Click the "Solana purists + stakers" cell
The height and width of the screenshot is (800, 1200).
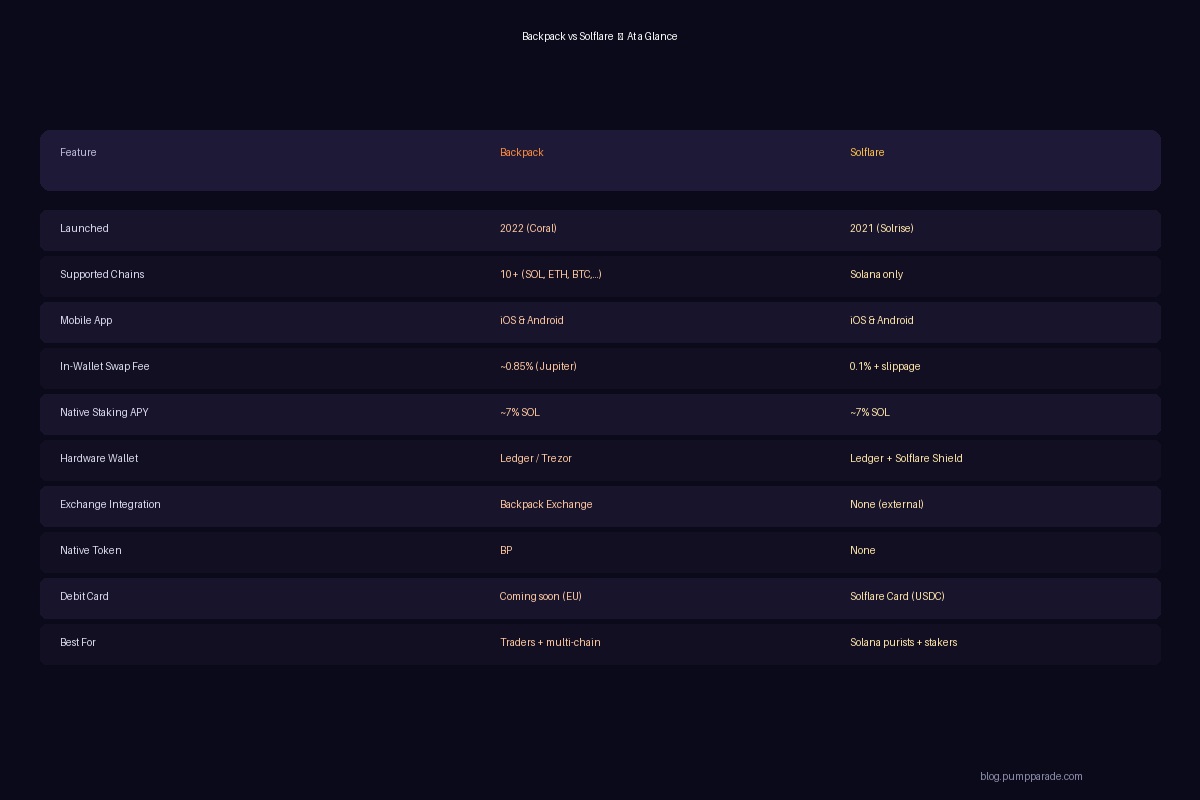[x=903, y=642]
